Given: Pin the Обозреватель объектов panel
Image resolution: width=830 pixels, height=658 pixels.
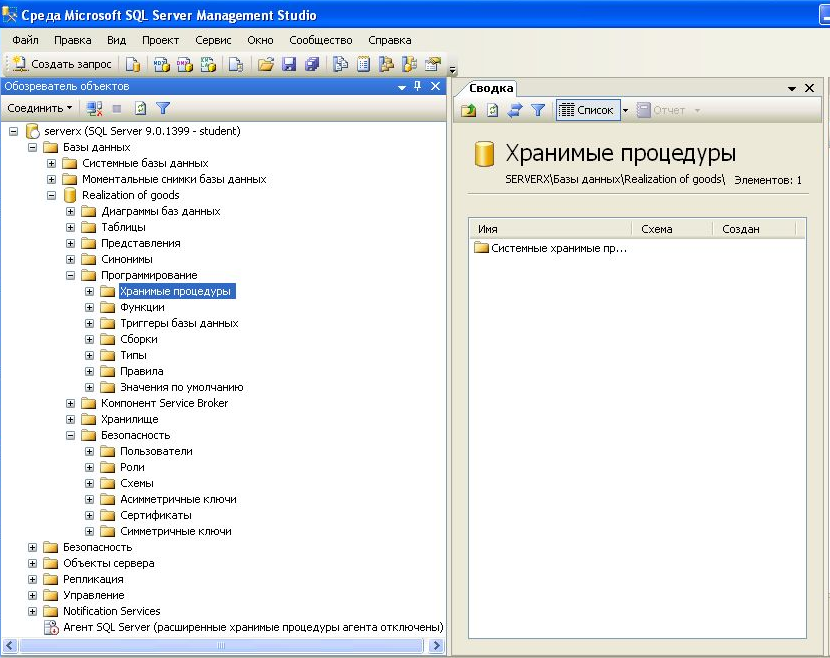Looking at the screenshot, I should click(418, 86).
